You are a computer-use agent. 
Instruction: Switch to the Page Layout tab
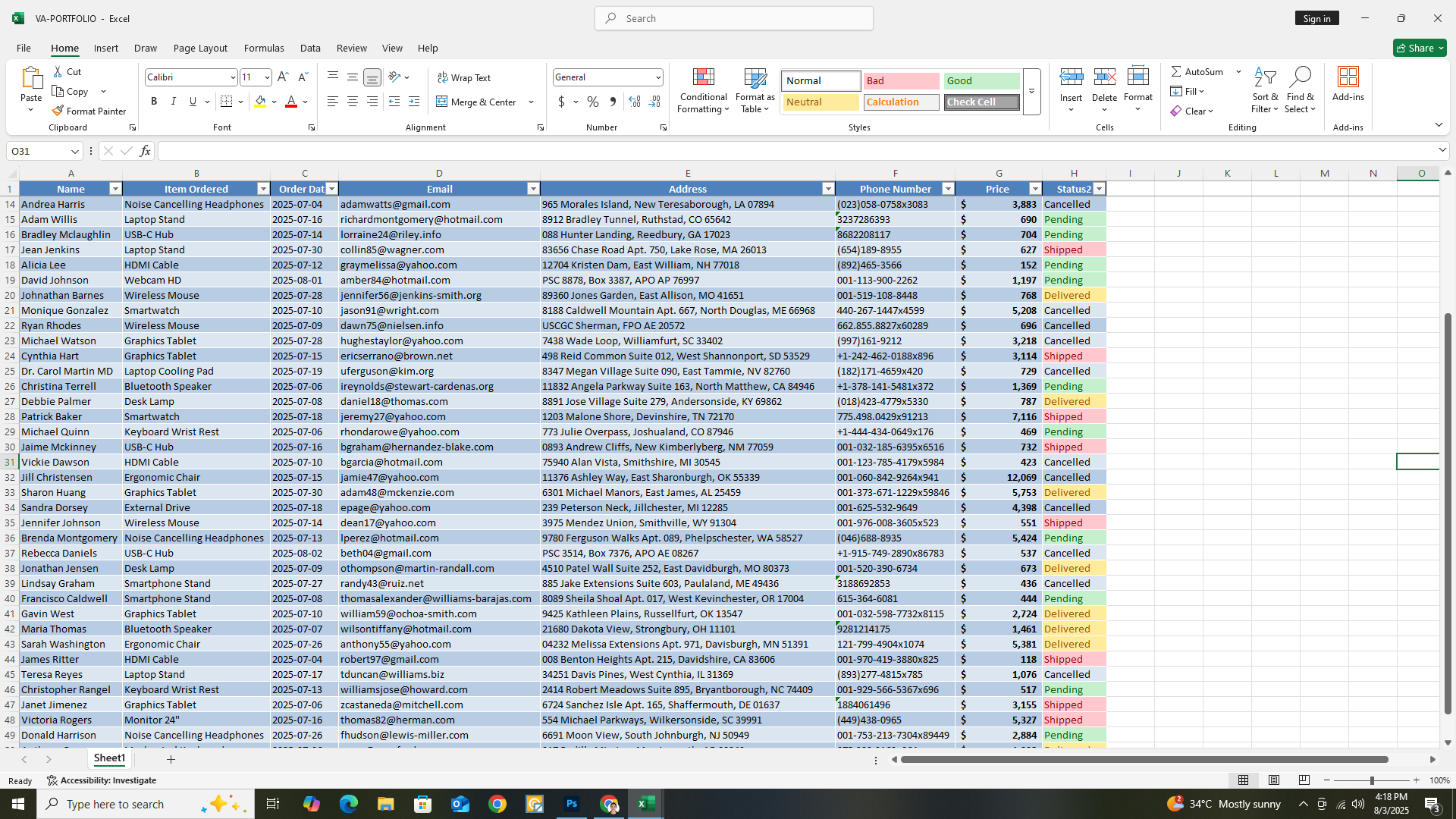click(200, 48)
